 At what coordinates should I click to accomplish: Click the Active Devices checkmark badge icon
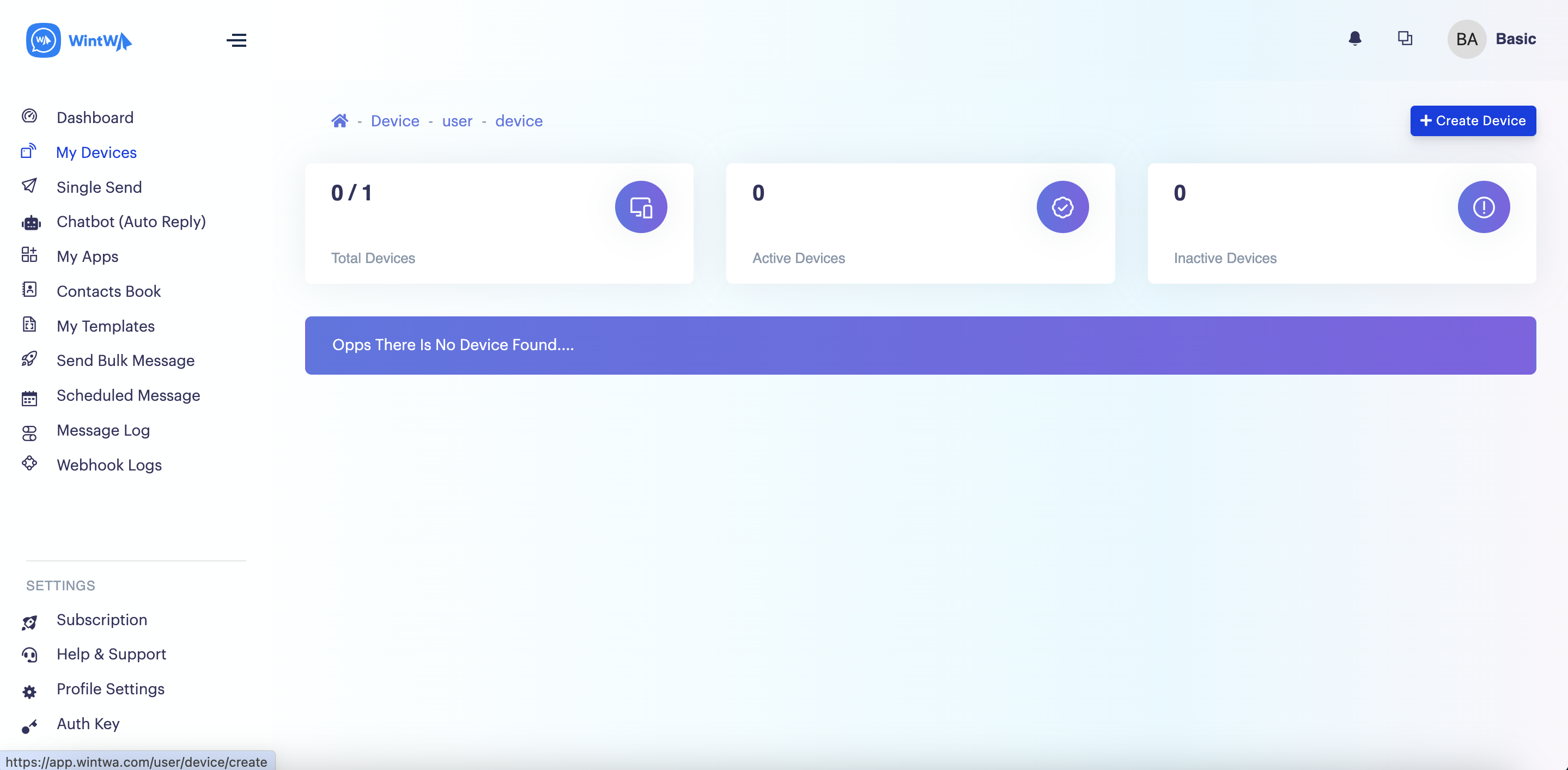pos(1062,207)
